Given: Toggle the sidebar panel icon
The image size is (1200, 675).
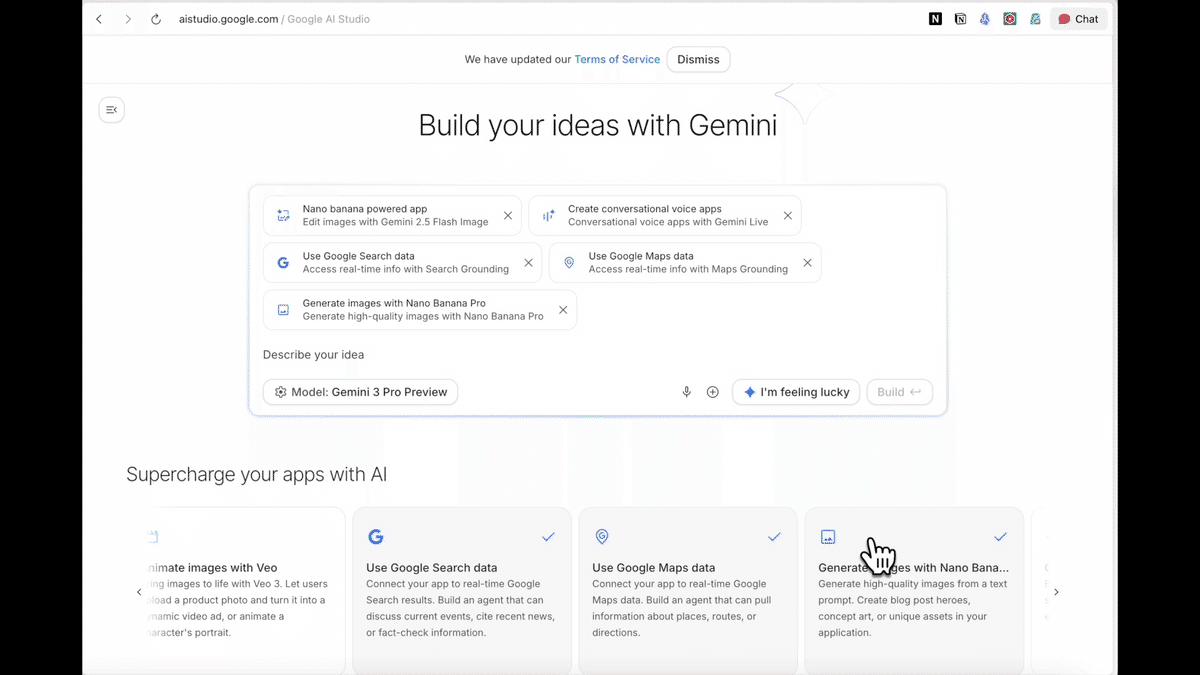Looking at the screenshot, I should (112, 110).
